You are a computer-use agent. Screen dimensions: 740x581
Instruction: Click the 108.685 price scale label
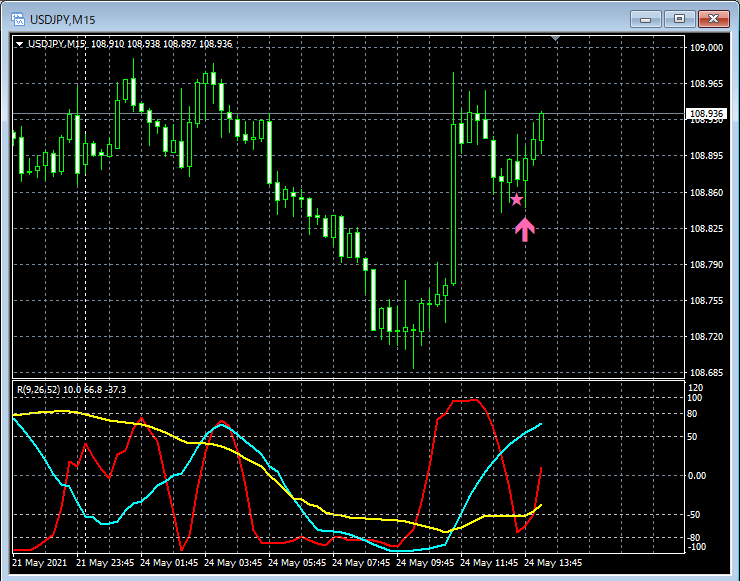tap(706, 373)
